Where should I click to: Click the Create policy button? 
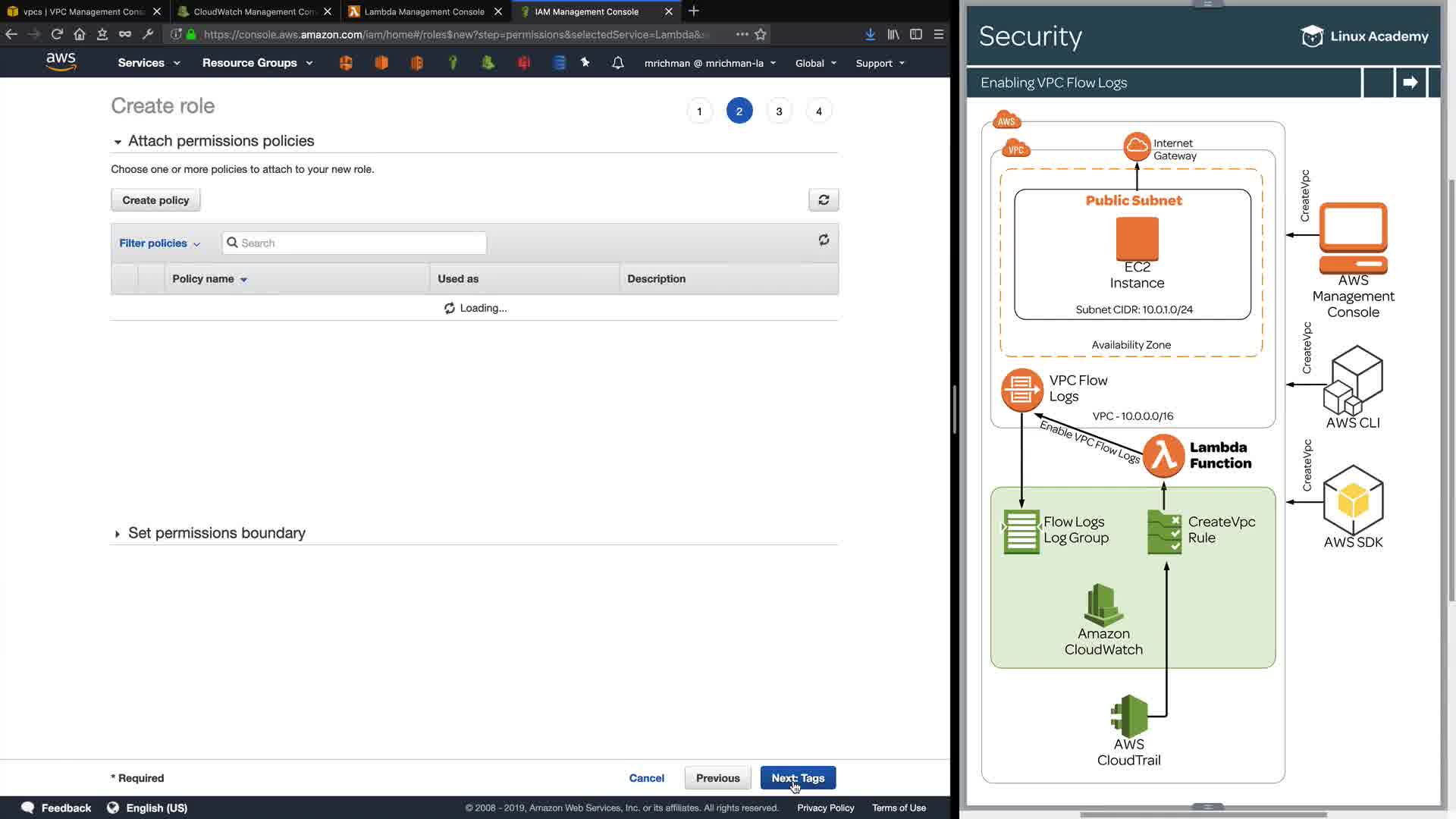coord(155,200)
